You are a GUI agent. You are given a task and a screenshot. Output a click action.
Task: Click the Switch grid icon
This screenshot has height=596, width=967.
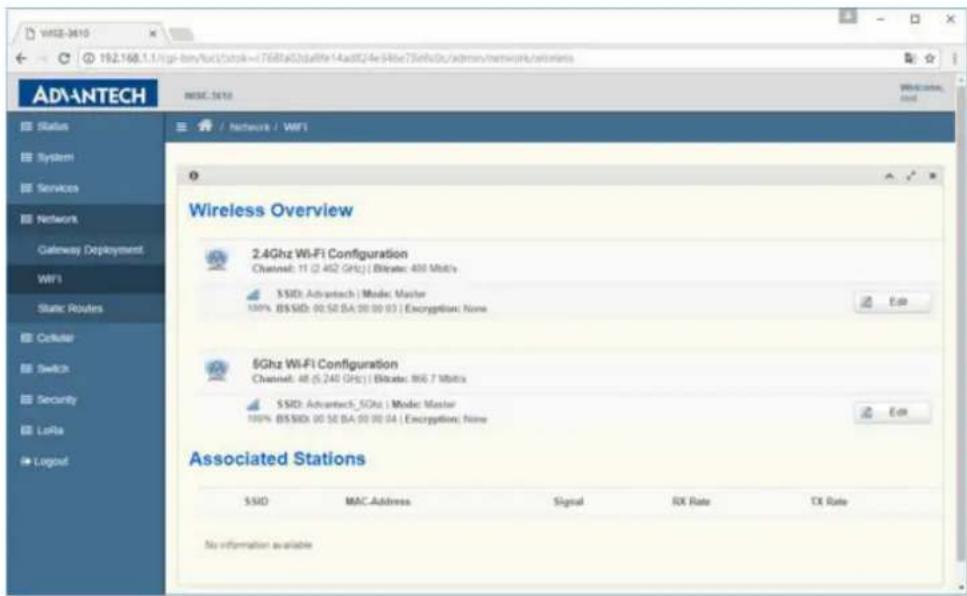pos(26,369)
